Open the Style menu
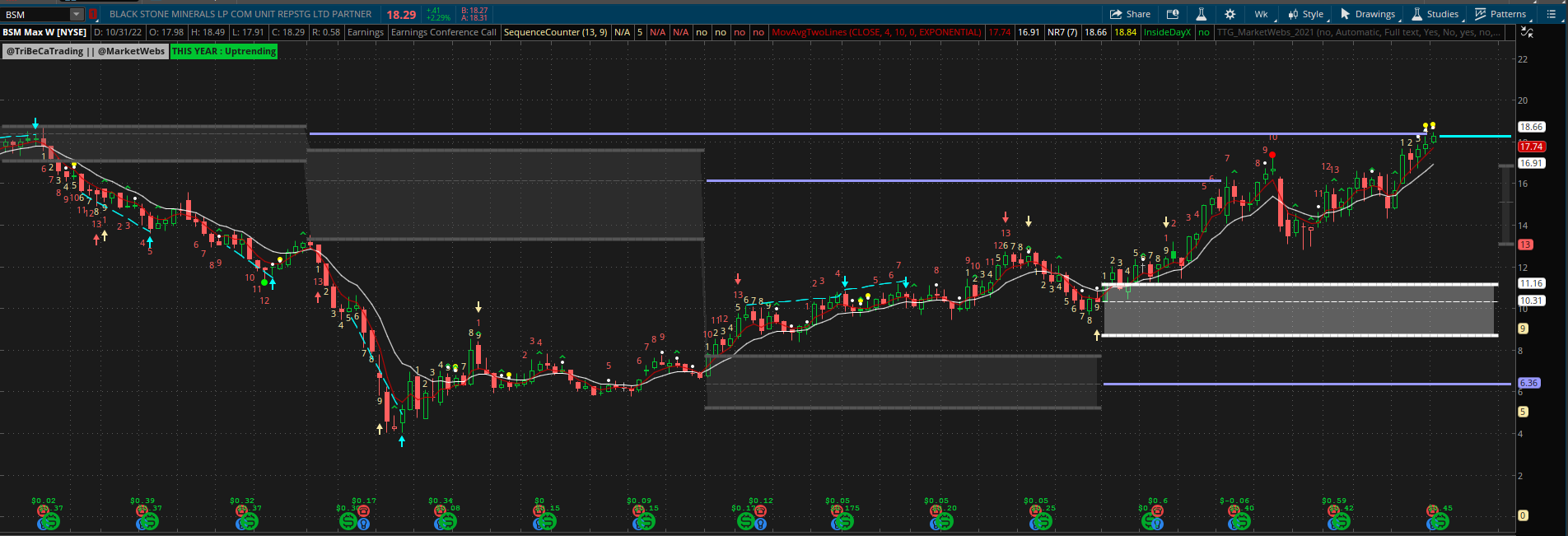This screenshot has height=536, width=1568. click(1307, 14)
